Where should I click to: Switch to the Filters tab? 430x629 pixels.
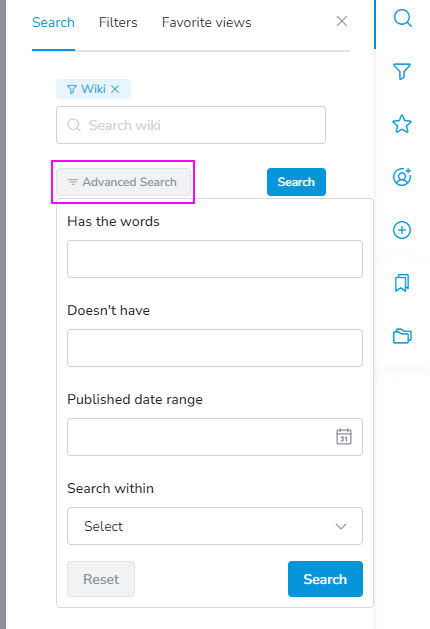click(118, 22)
